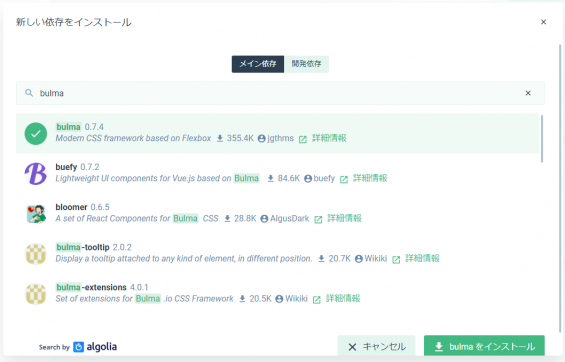Click the results list scrollbar thumb
This screenshot has height=362, width=565.
click(x=542, y=139)
